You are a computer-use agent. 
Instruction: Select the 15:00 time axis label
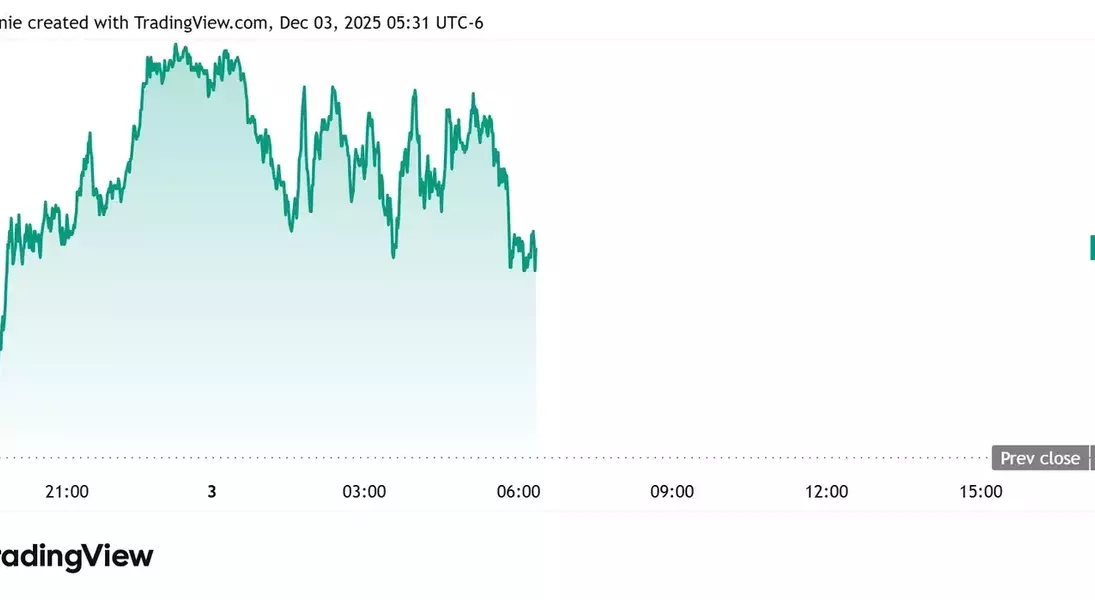pyautogui.click(x=980, y=491)
